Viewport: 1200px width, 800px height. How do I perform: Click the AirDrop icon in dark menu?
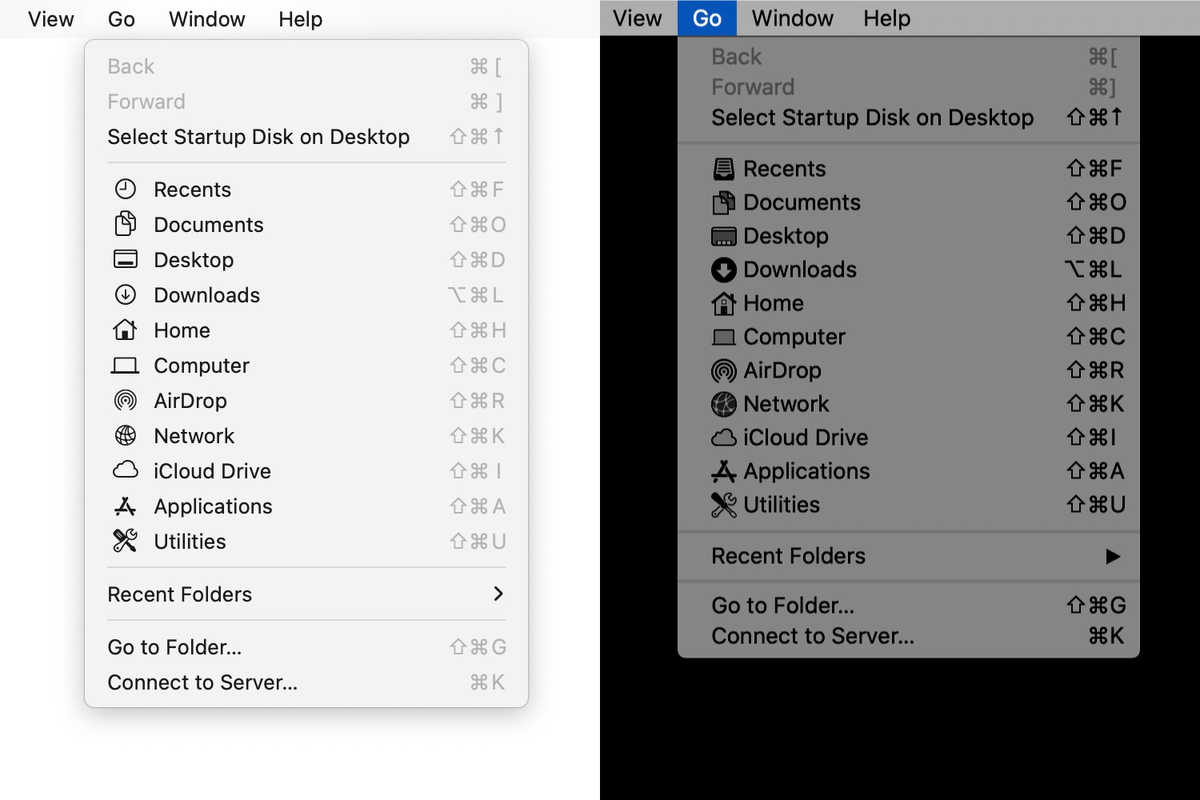[724, 371]
